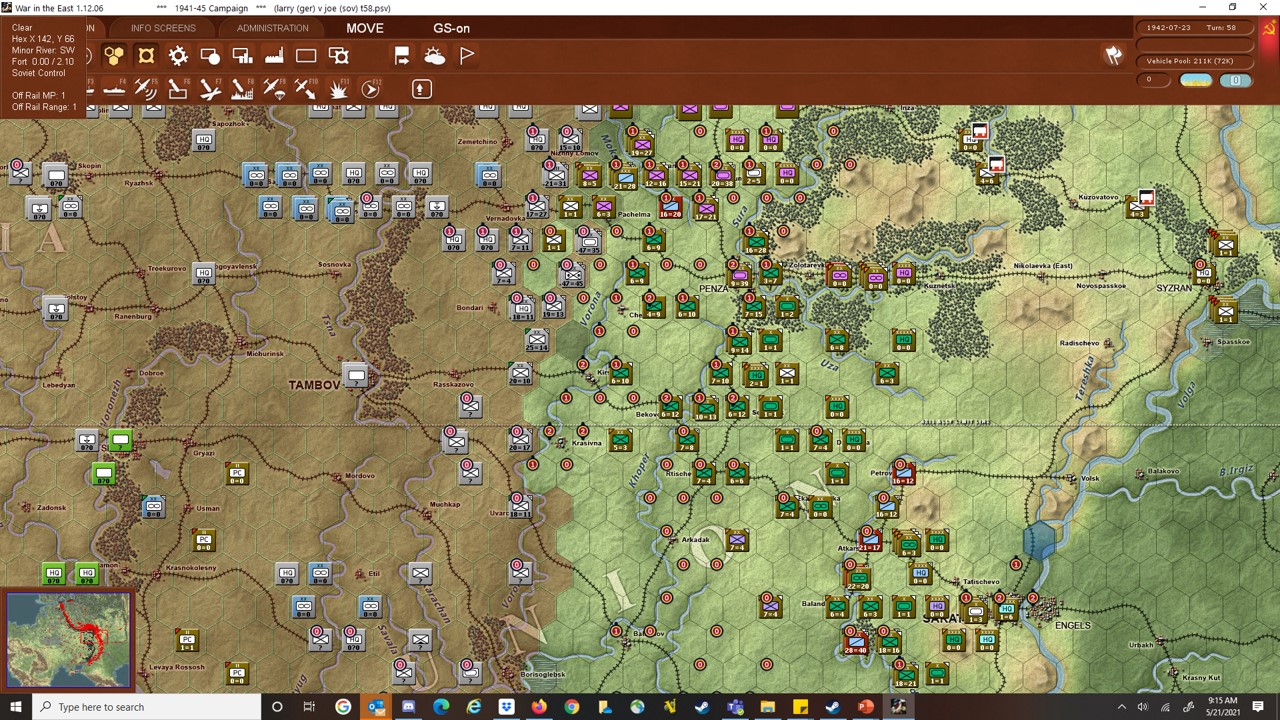Click the crossed white flags icon
Screen dimensions: 1280x720
1113,56
